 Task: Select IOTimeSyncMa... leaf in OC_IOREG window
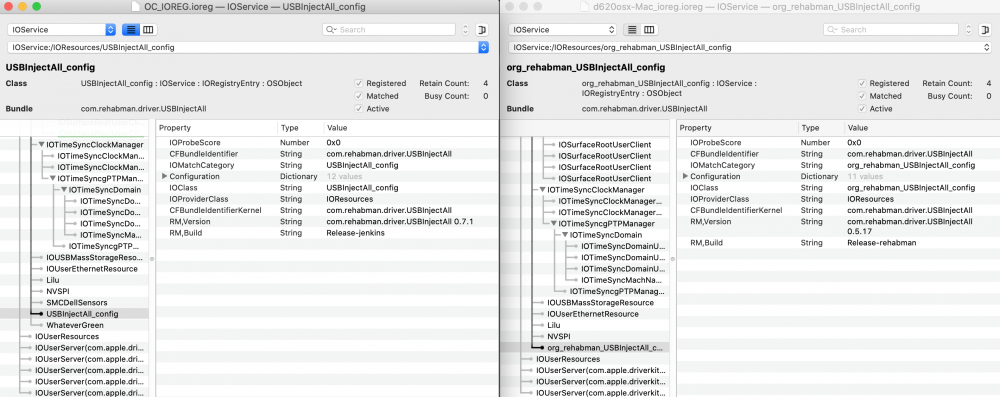(x=110, y=235)
